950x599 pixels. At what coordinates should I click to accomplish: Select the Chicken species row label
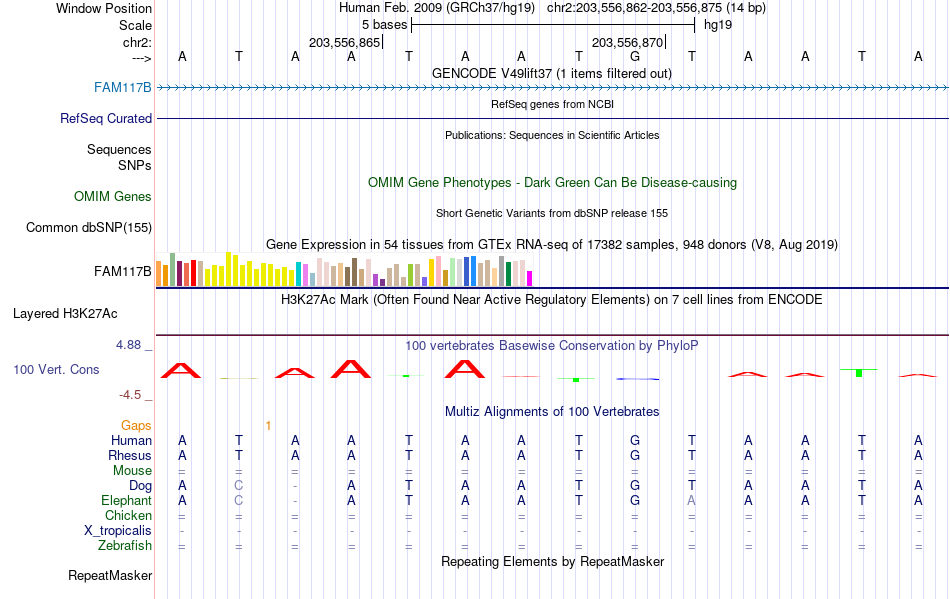coord(128,515)
